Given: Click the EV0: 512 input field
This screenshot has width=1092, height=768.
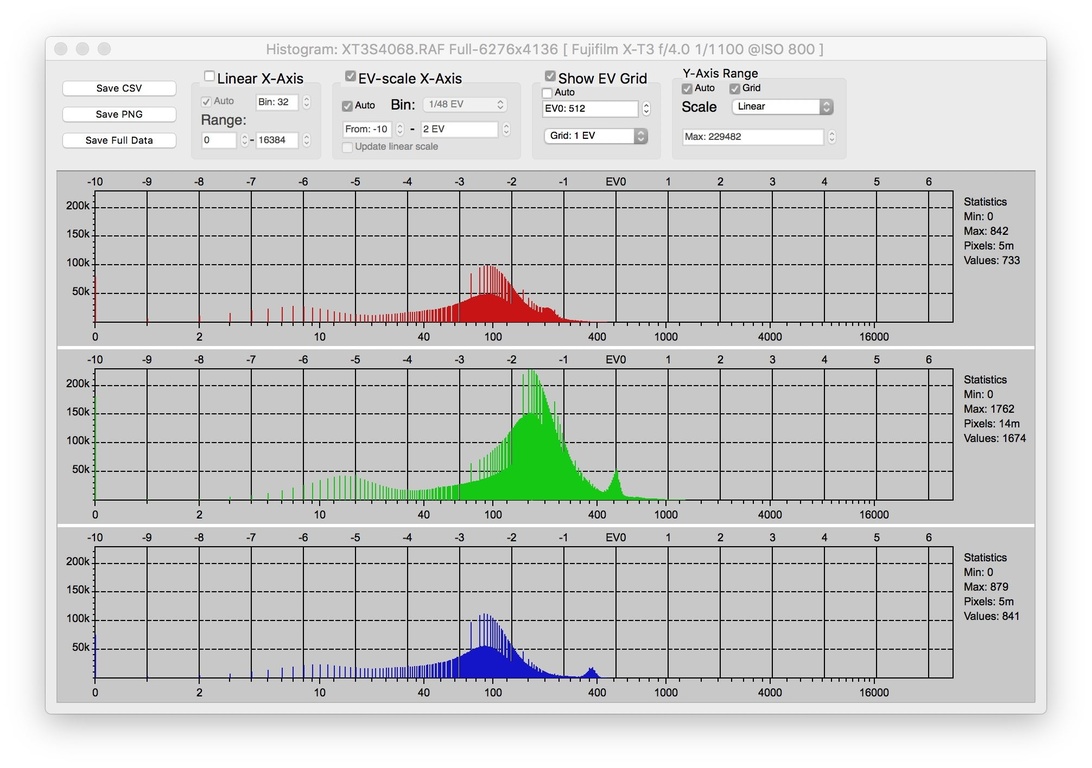Looking at the screenshot, I should coord(588,109).
